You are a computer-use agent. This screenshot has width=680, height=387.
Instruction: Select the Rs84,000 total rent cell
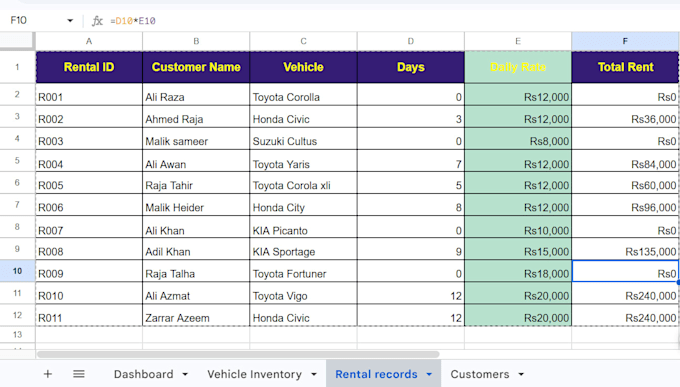pyautogui.click(x=625, y=161)
